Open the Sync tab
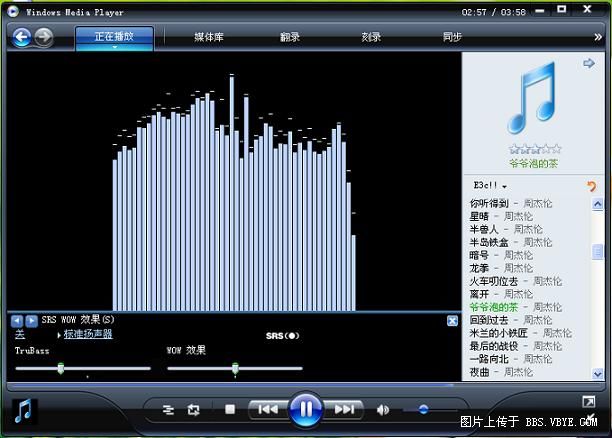Image resolution: width=612 pixels, height=438 pixels. (452, 37)
